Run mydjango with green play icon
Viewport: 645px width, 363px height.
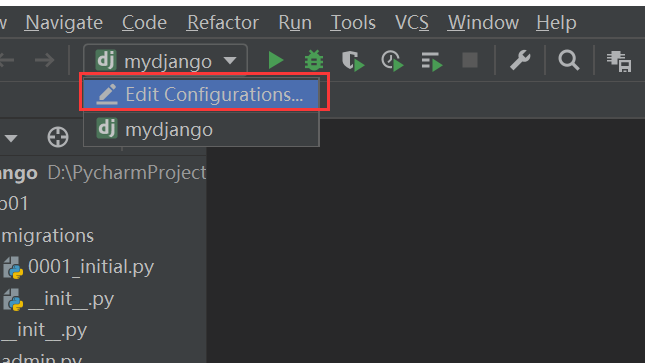point(276,60)
